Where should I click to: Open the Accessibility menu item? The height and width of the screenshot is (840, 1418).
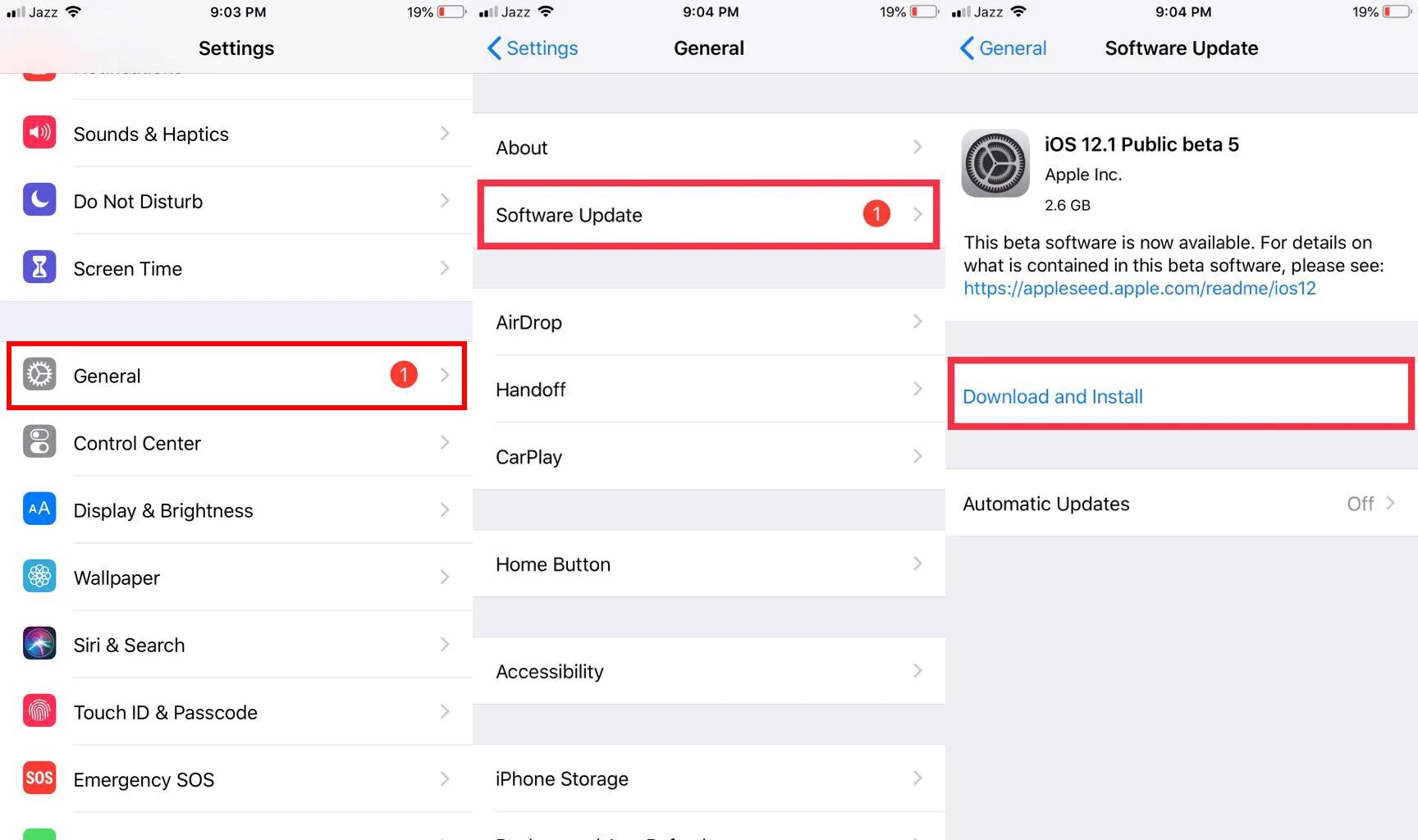[x=709, y=671]
